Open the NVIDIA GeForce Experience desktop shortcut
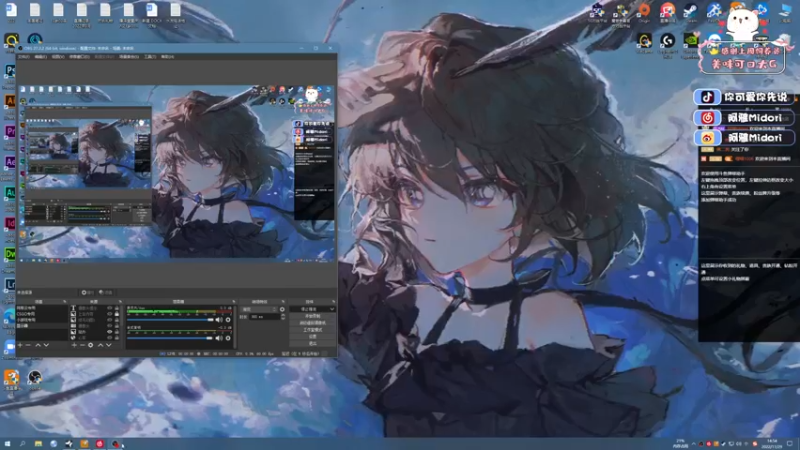Viewport: 800px width, 450px height. pos(690,43)
